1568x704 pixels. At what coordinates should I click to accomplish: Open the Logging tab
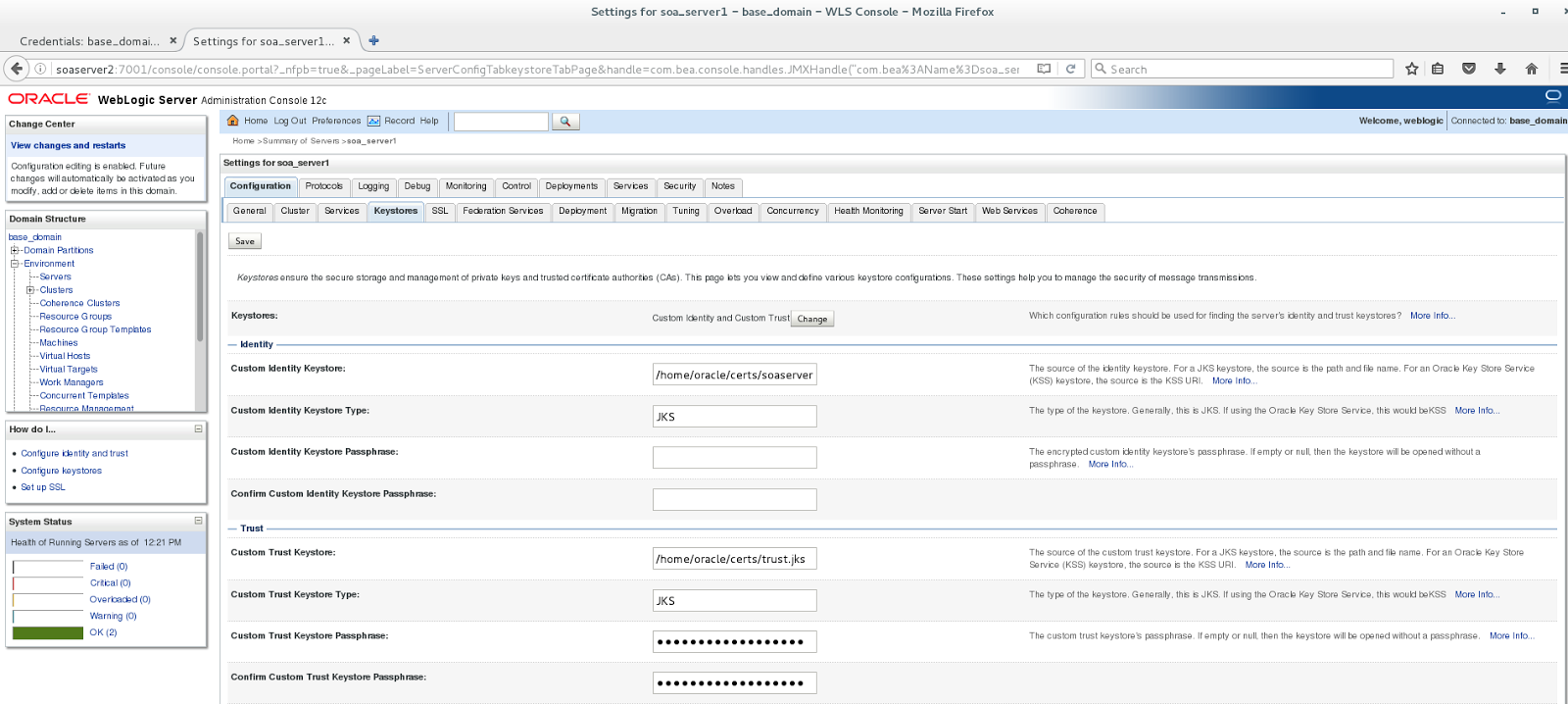(373, 186)
